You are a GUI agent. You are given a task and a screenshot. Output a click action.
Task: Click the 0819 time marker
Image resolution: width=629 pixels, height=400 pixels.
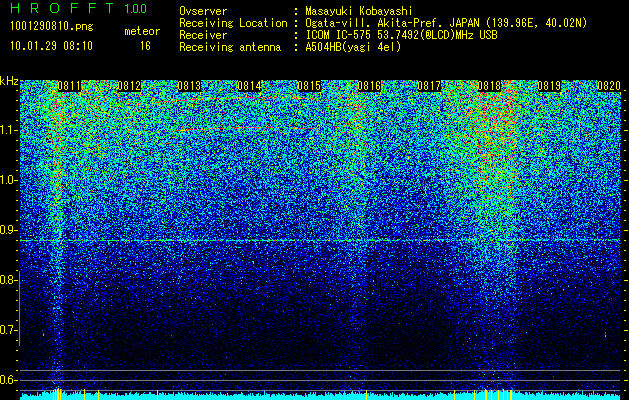click(x=549, y=86)
